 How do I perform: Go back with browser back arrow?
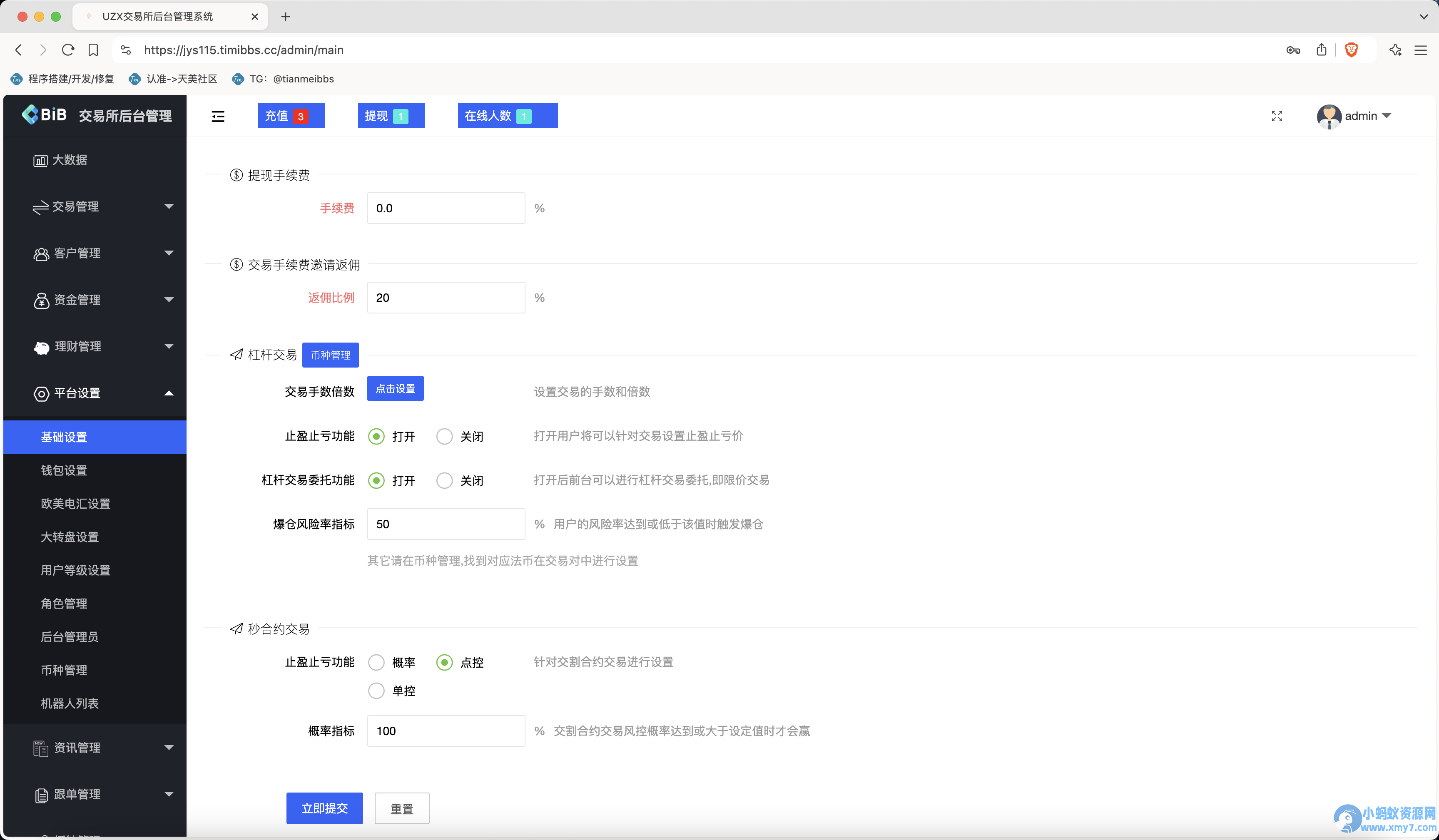[x=19, y=50]
